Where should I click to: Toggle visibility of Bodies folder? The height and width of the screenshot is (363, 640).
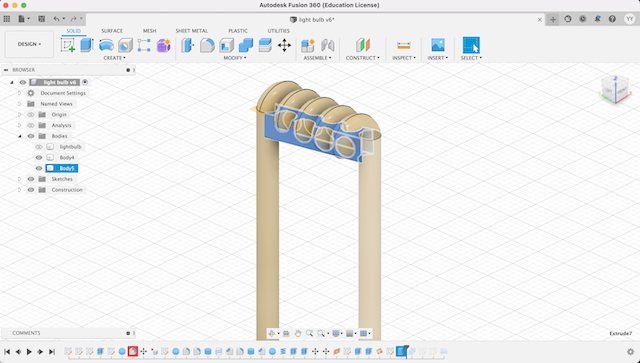coord(31,136)
